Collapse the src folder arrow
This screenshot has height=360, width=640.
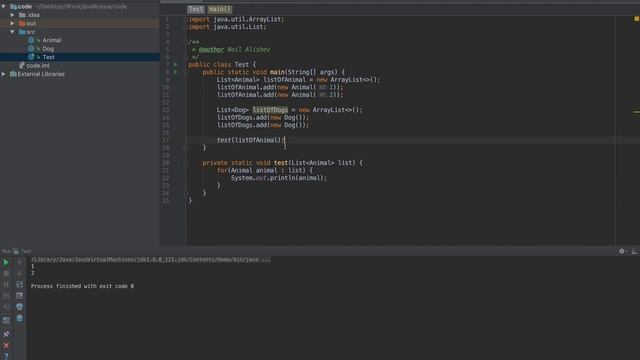(x=12, y=32)
